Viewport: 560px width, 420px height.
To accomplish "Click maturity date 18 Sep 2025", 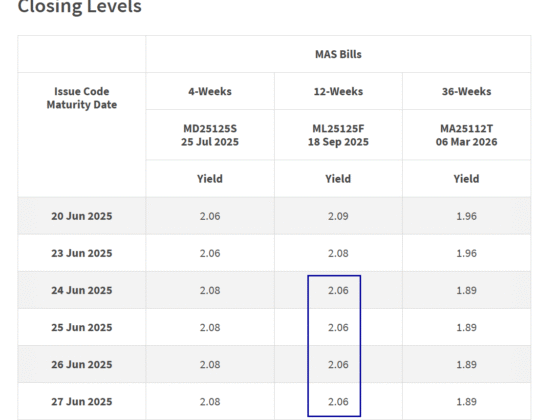I will click(338, 142).
